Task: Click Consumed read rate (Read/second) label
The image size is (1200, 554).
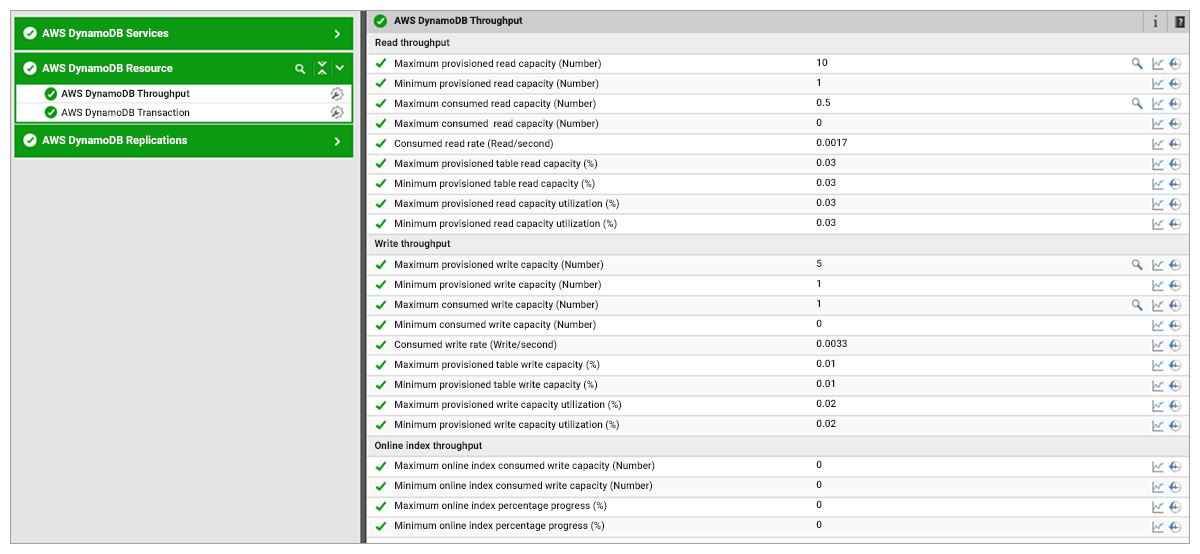Action: (x=473, y=144)
